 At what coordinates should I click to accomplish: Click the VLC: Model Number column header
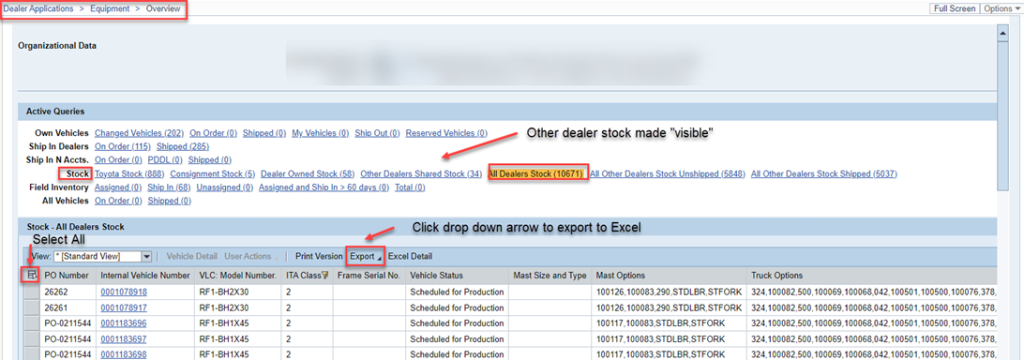click(x=238, y=276)
